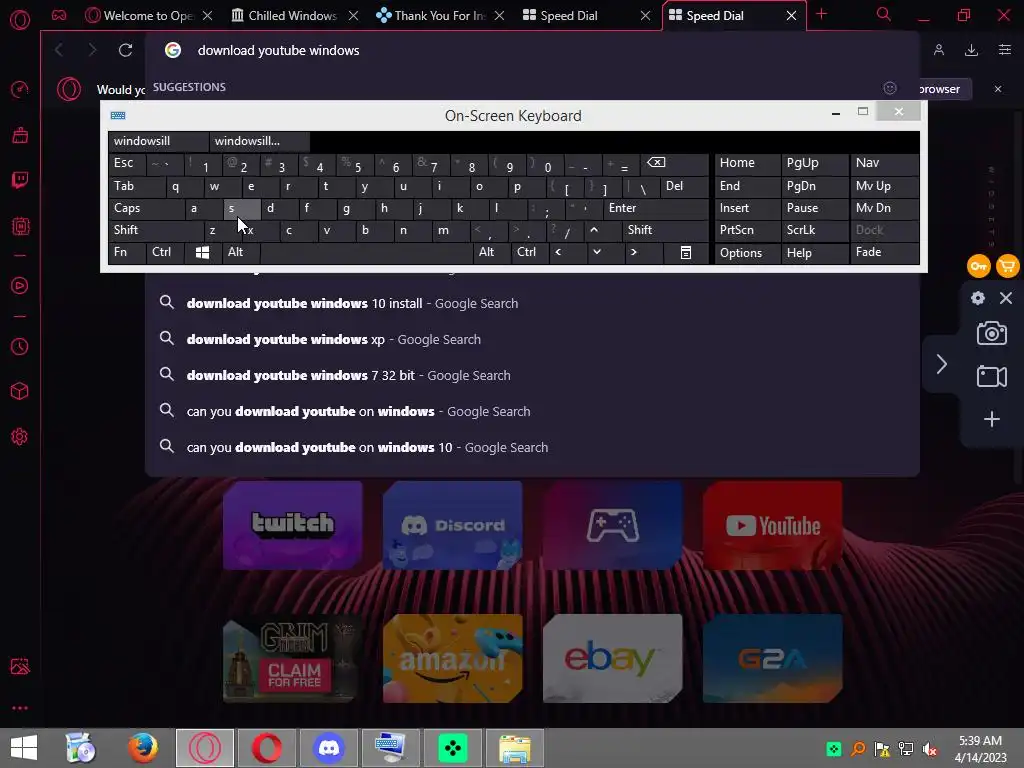Pick 'windowsill' prediction on keyboard
This screenshot has width=1024, height=768.
pos(158,141)
